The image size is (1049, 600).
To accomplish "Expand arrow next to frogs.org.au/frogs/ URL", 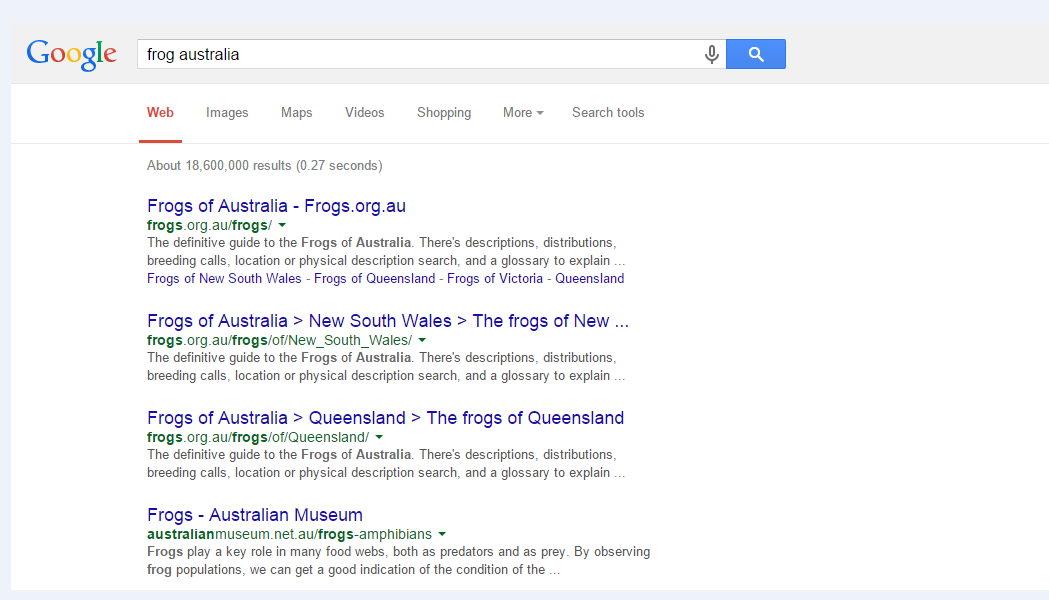I will pyautogui.click(x=282, y=225).
